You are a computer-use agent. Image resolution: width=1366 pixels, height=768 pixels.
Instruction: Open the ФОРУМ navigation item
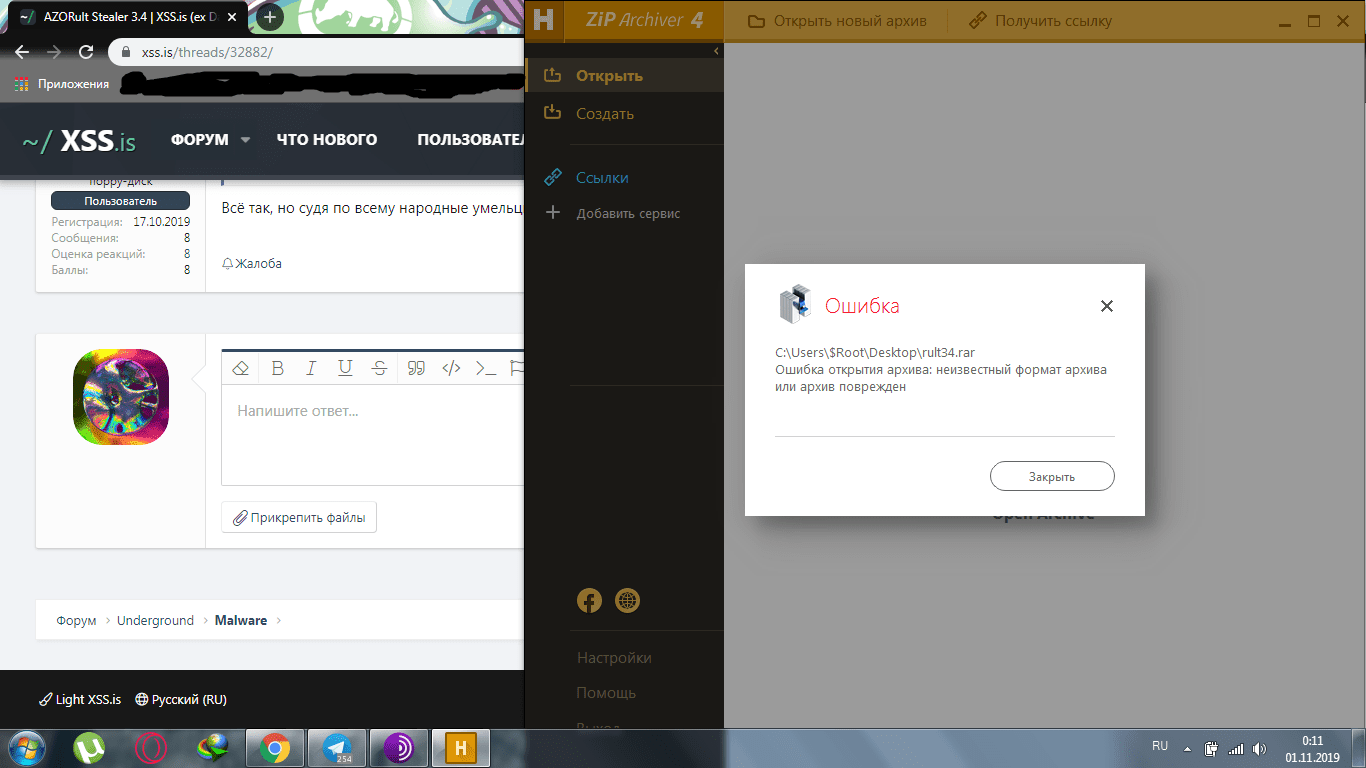[x=200, y=140]
